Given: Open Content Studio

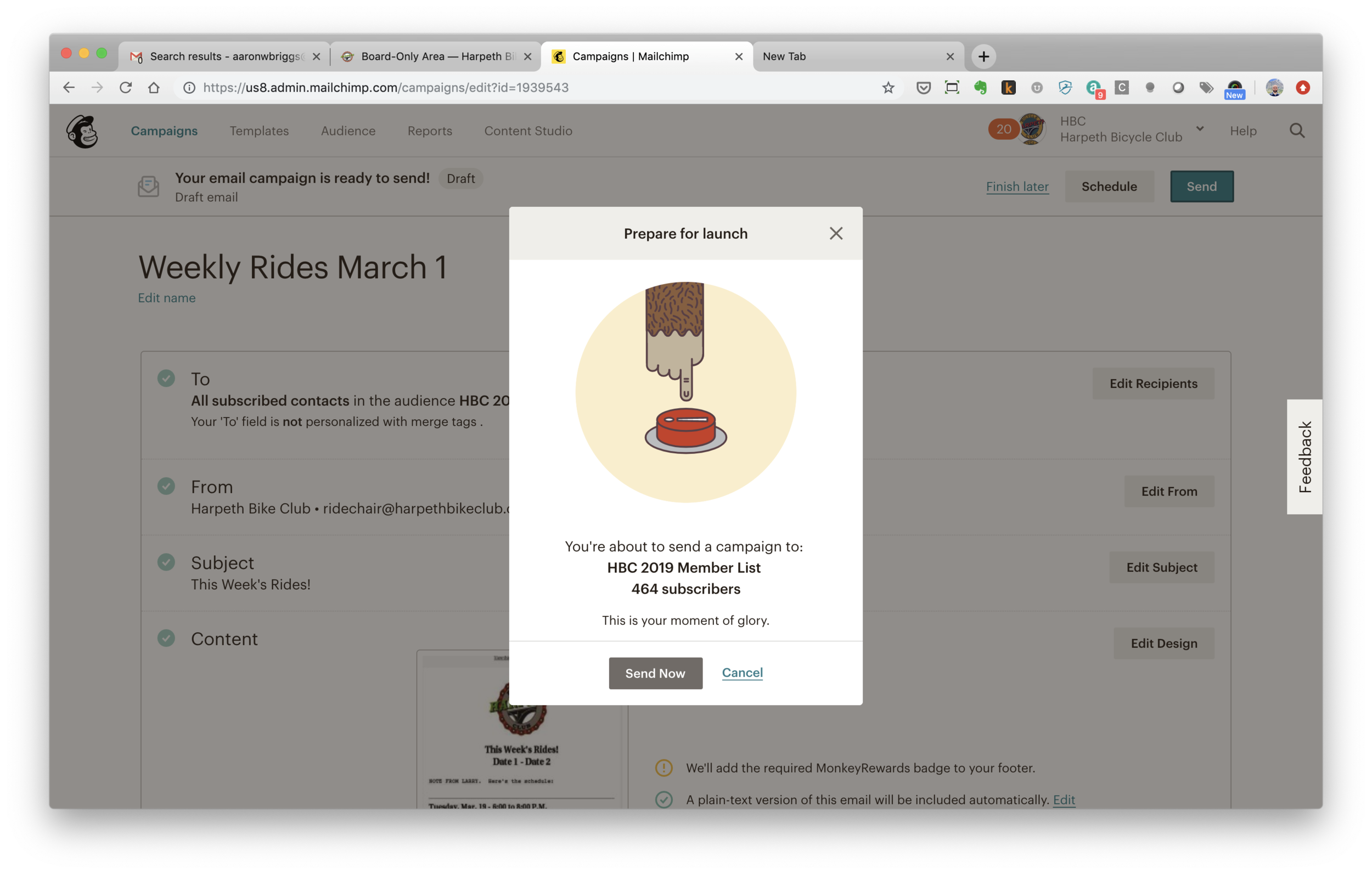Looking at the screenshot, I should 528,131.
